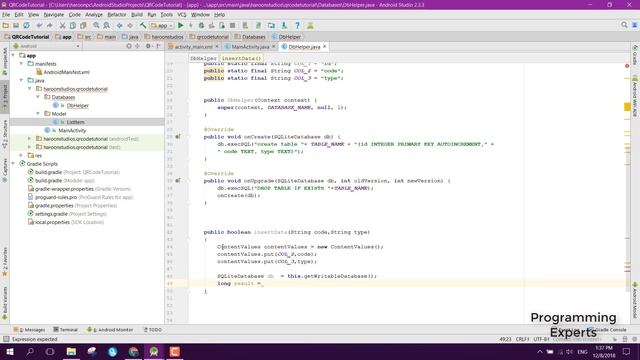The image size is (640, 360).
Task: Open the Messages tool window
Action: point(29,329)
